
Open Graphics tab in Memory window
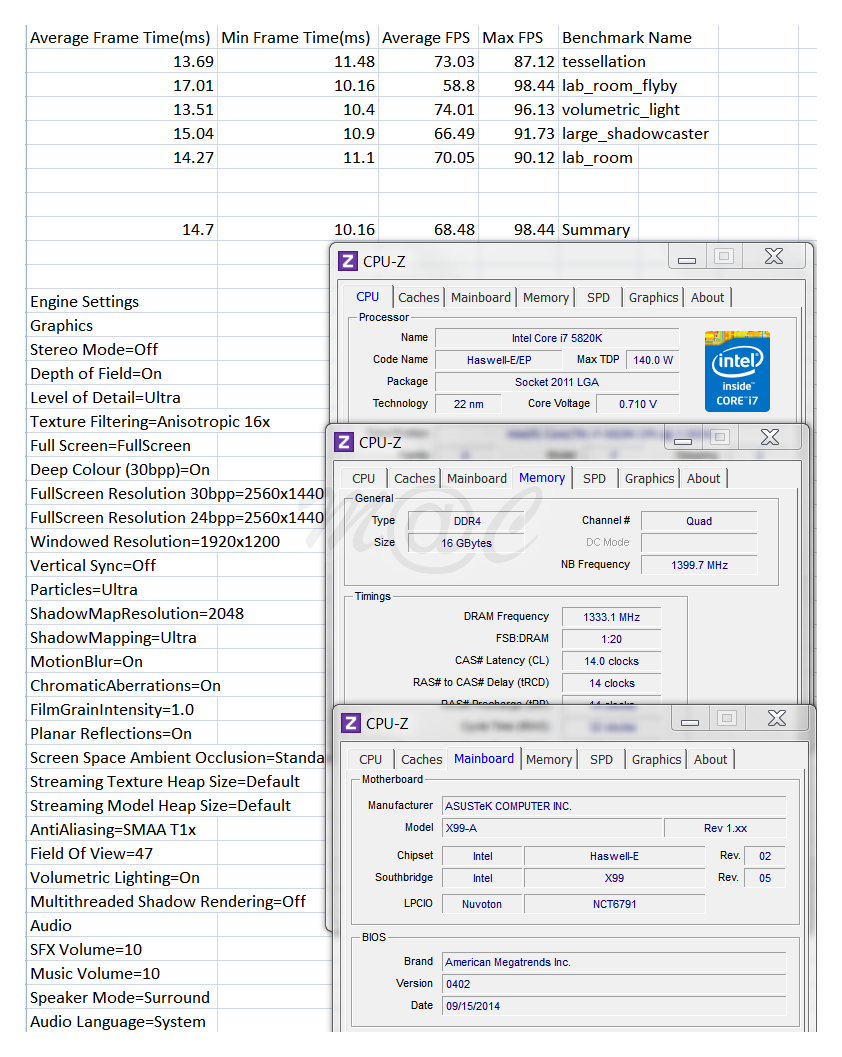pos(649,478)
